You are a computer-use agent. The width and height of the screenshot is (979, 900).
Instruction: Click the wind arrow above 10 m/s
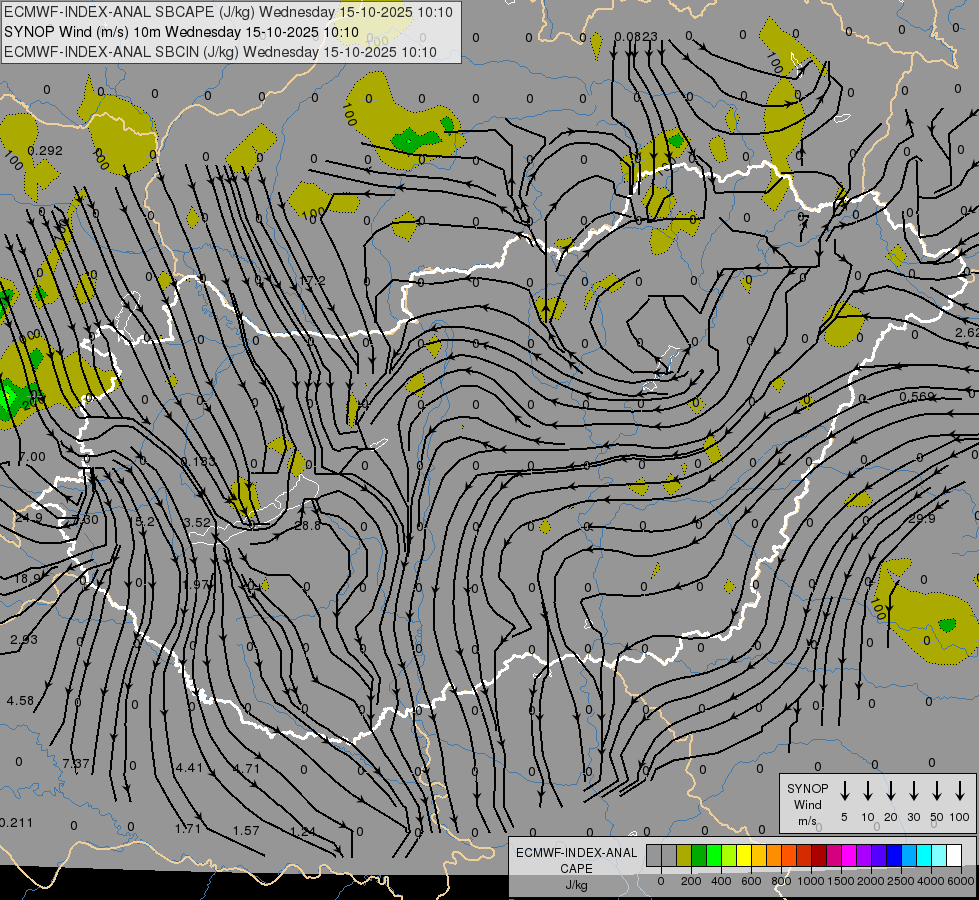point(867,791)
